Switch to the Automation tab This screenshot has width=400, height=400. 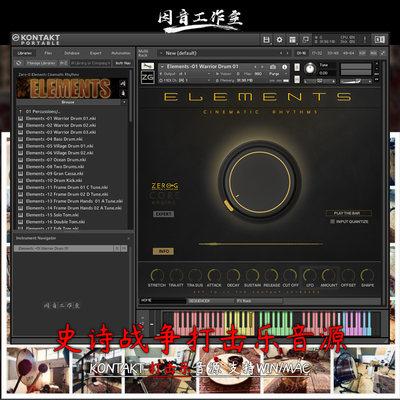tap(121, 53)
